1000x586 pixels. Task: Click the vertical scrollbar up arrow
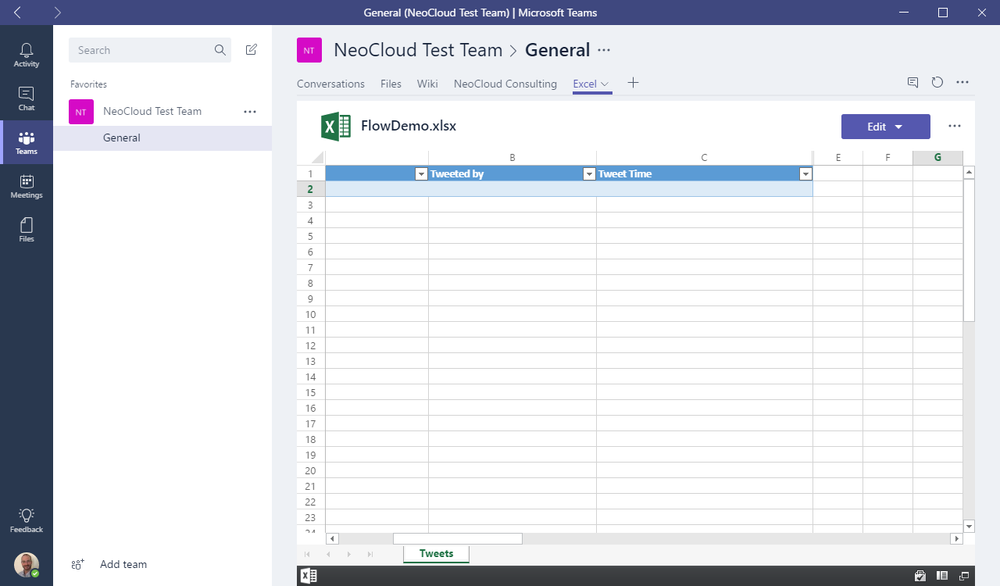coord(969,172)
